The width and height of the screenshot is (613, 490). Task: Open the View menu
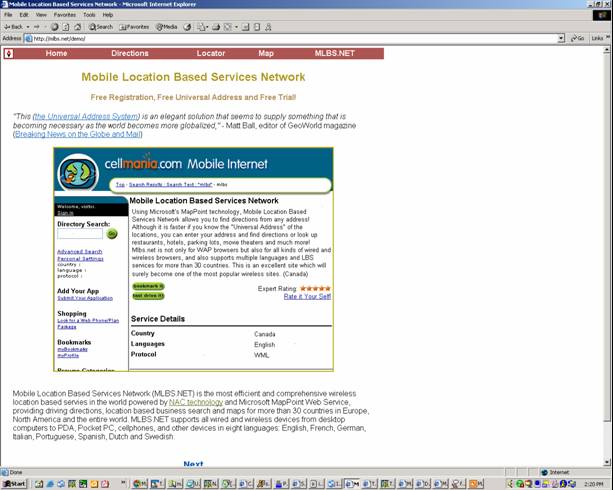41,15
